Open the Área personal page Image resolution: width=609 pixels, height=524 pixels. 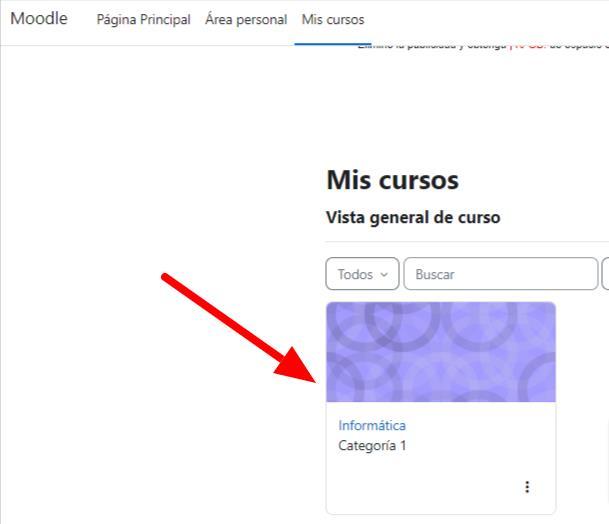coord(246,19)
